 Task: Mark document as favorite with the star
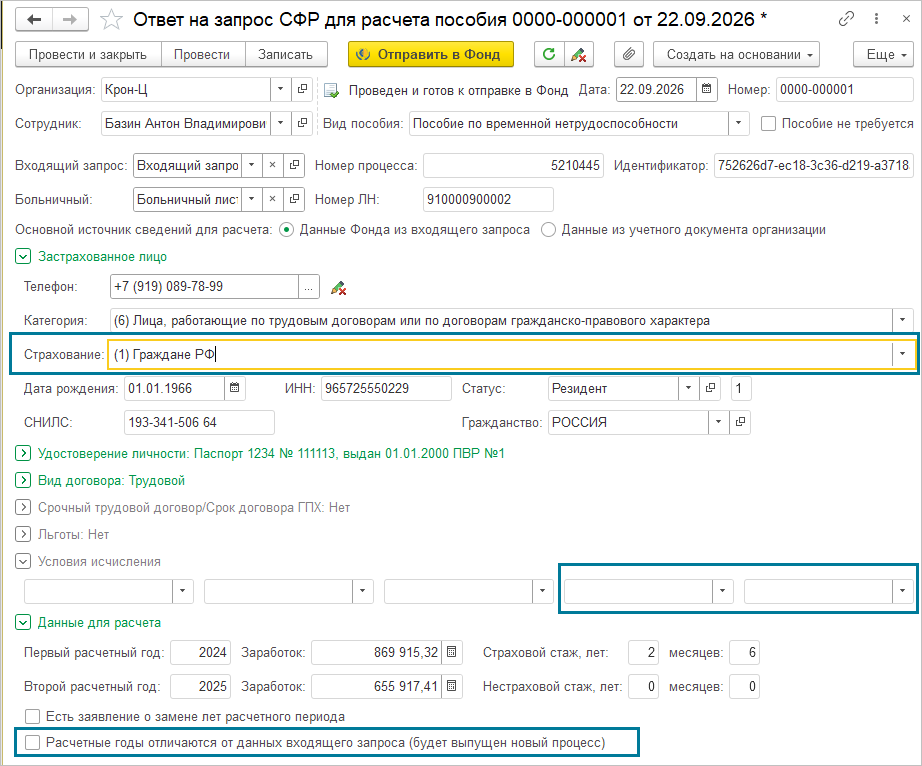[111, 20]
